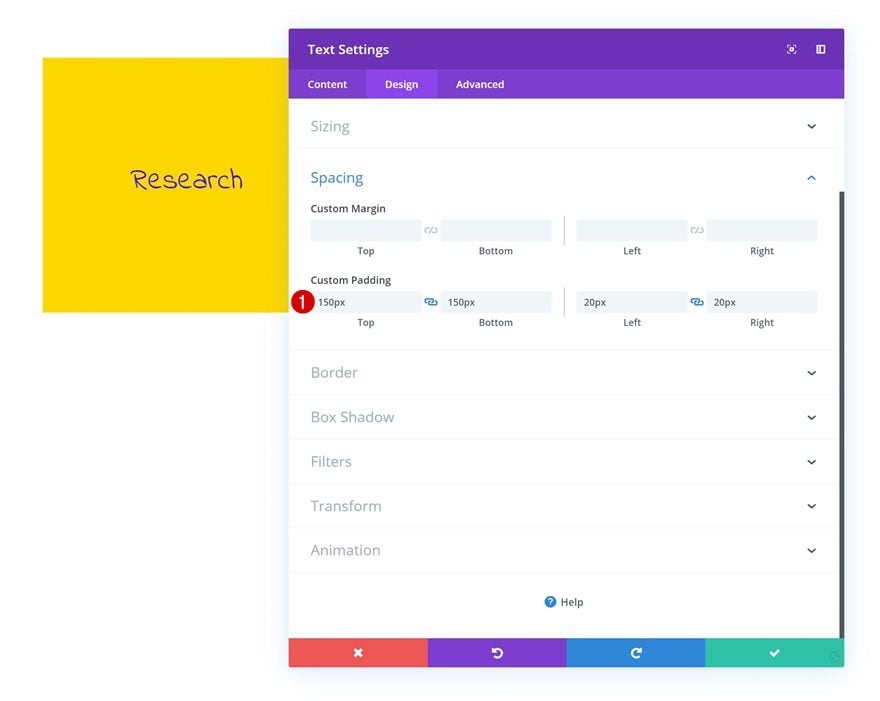Toggle link for margin left and right
The width and height of the screenshot is (880, 701).
click(x=696, y=230)
